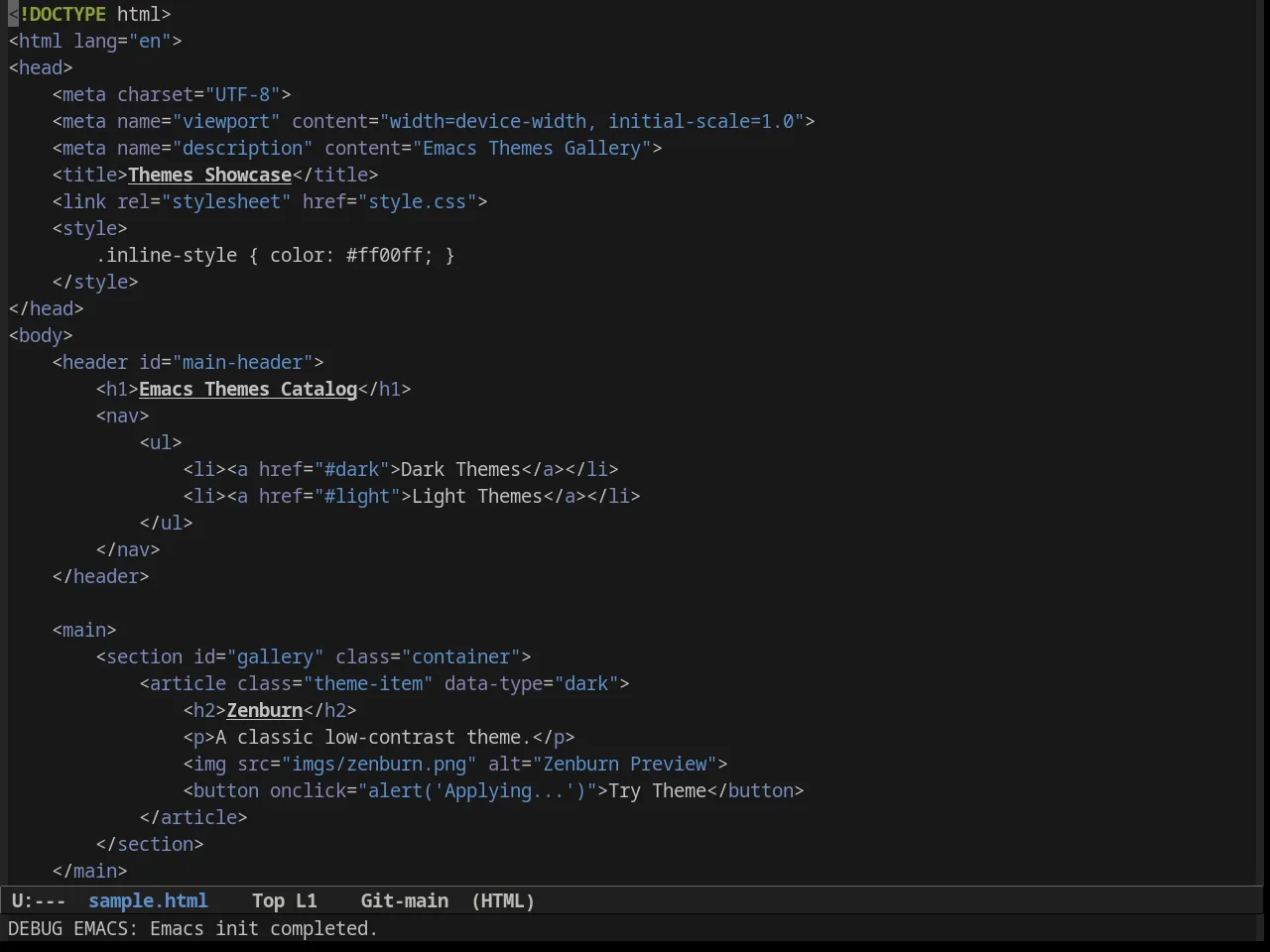Viewport: 1270px width, 952px height.
Task: Click the closing </main> tag
Action: (x=89, y=871)
